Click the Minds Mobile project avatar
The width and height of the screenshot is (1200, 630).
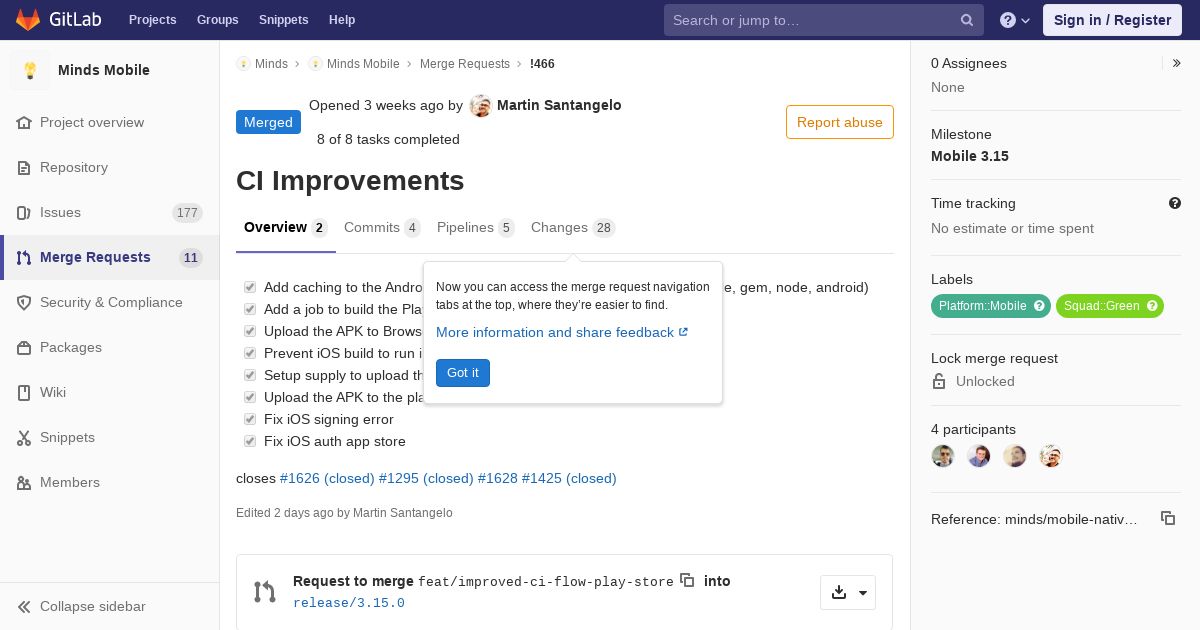coord(30,70)
